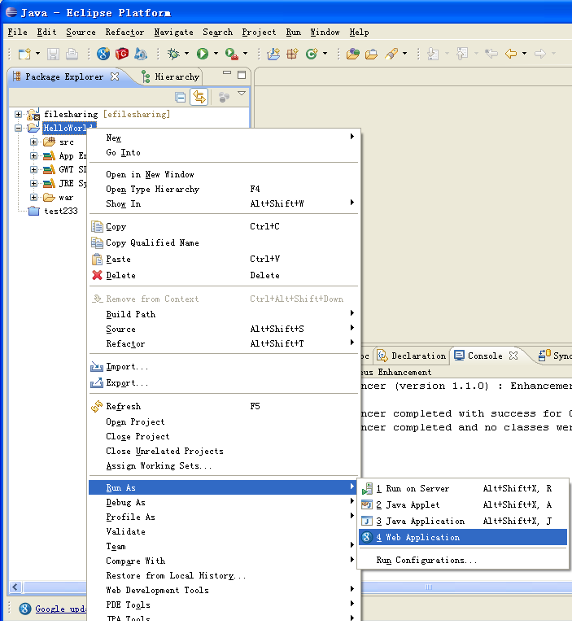Screen dimensions: 572x621
Task: Select Copy Qualified Name in context menu
Action: pos(224,243)
